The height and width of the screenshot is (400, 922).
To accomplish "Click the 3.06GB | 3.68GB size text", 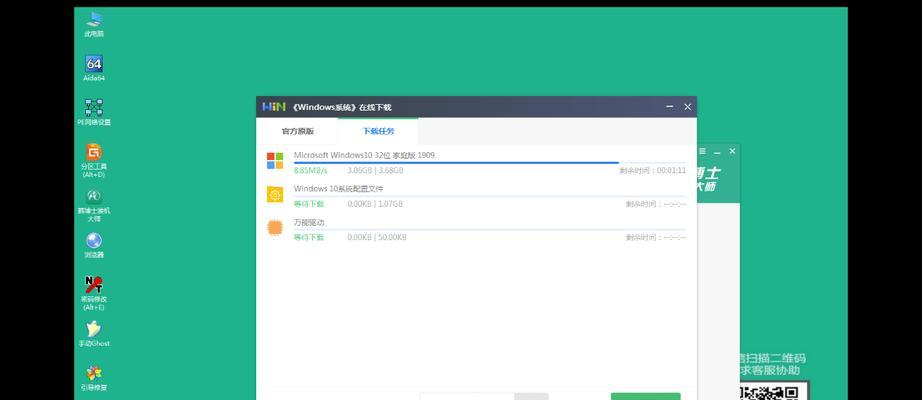I will pos(375,171).
